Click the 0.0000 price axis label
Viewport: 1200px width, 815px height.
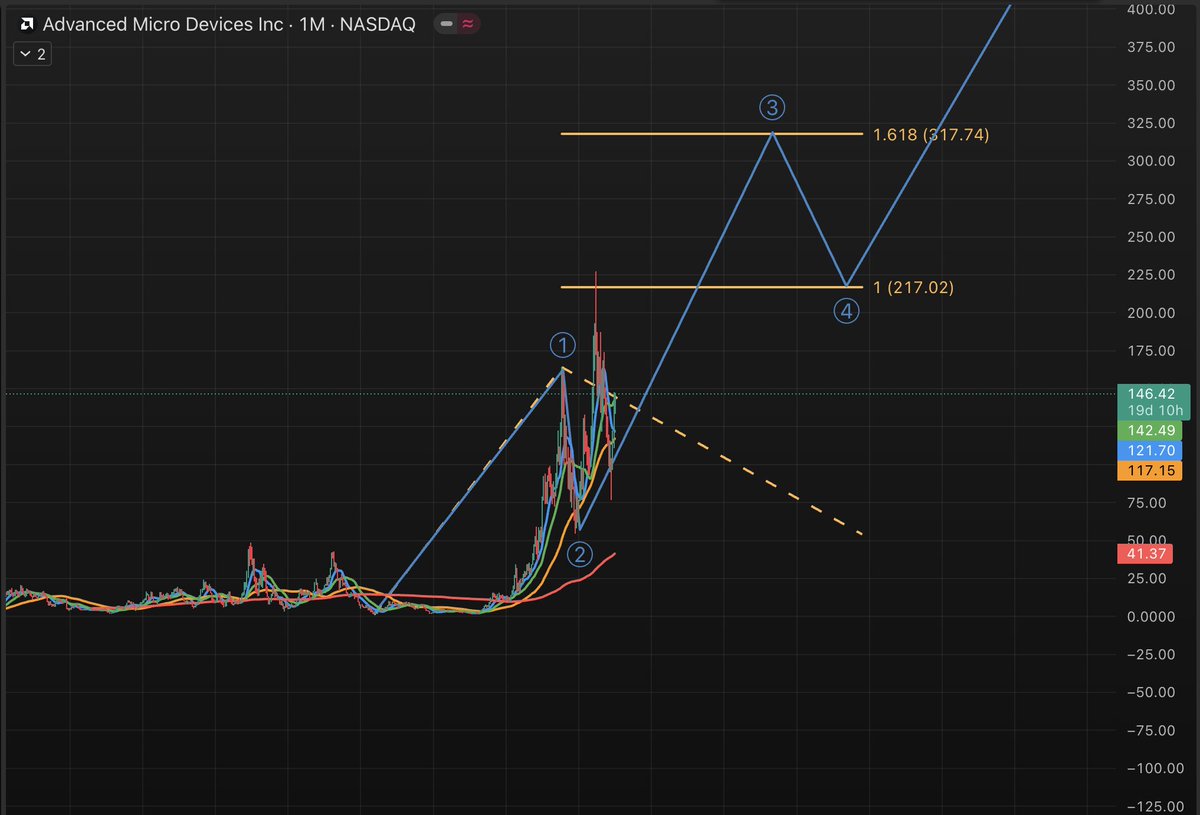[x=1151, y=617]
